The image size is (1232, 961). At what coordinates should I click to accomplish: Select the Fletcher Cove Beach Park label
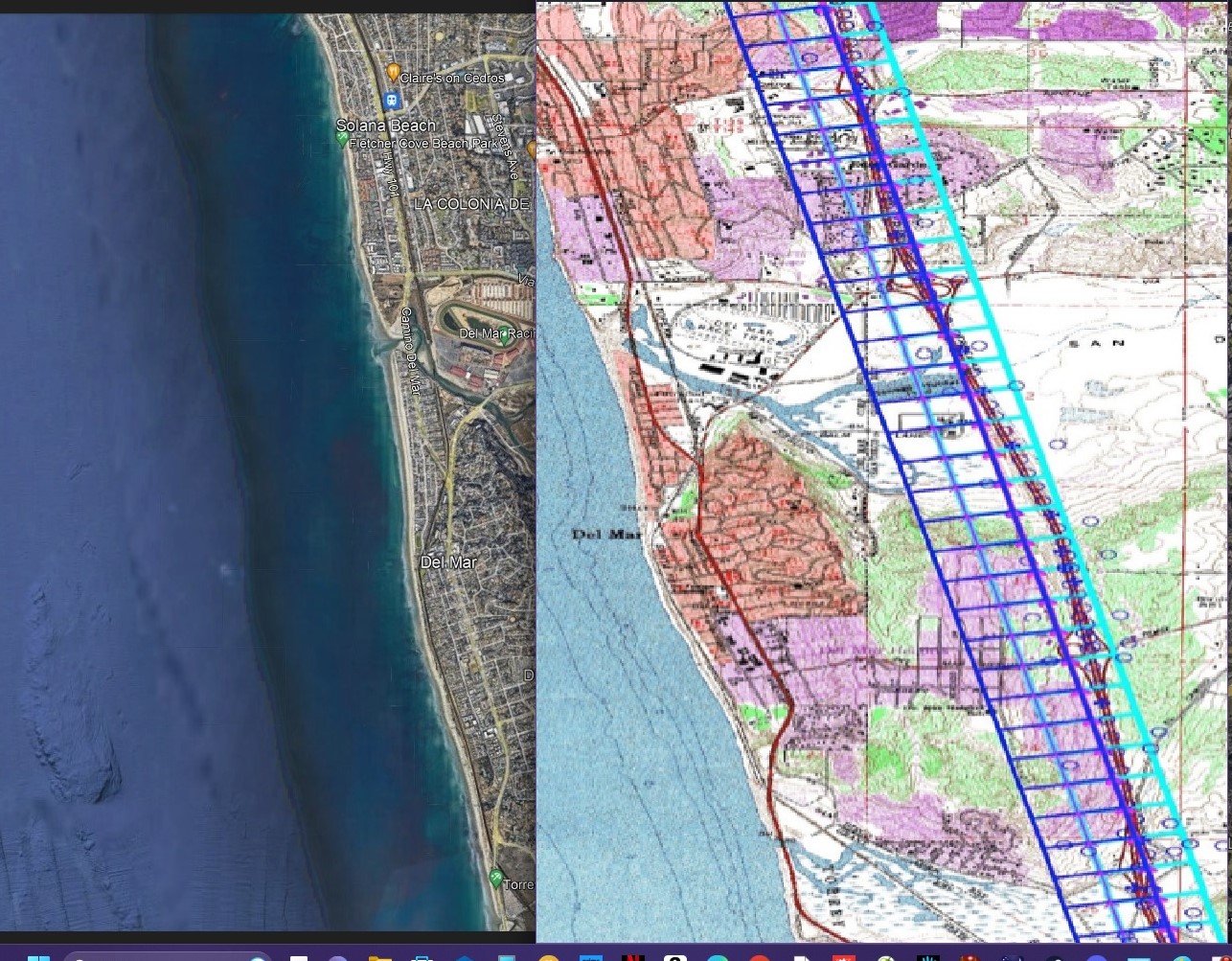[422, 144]
